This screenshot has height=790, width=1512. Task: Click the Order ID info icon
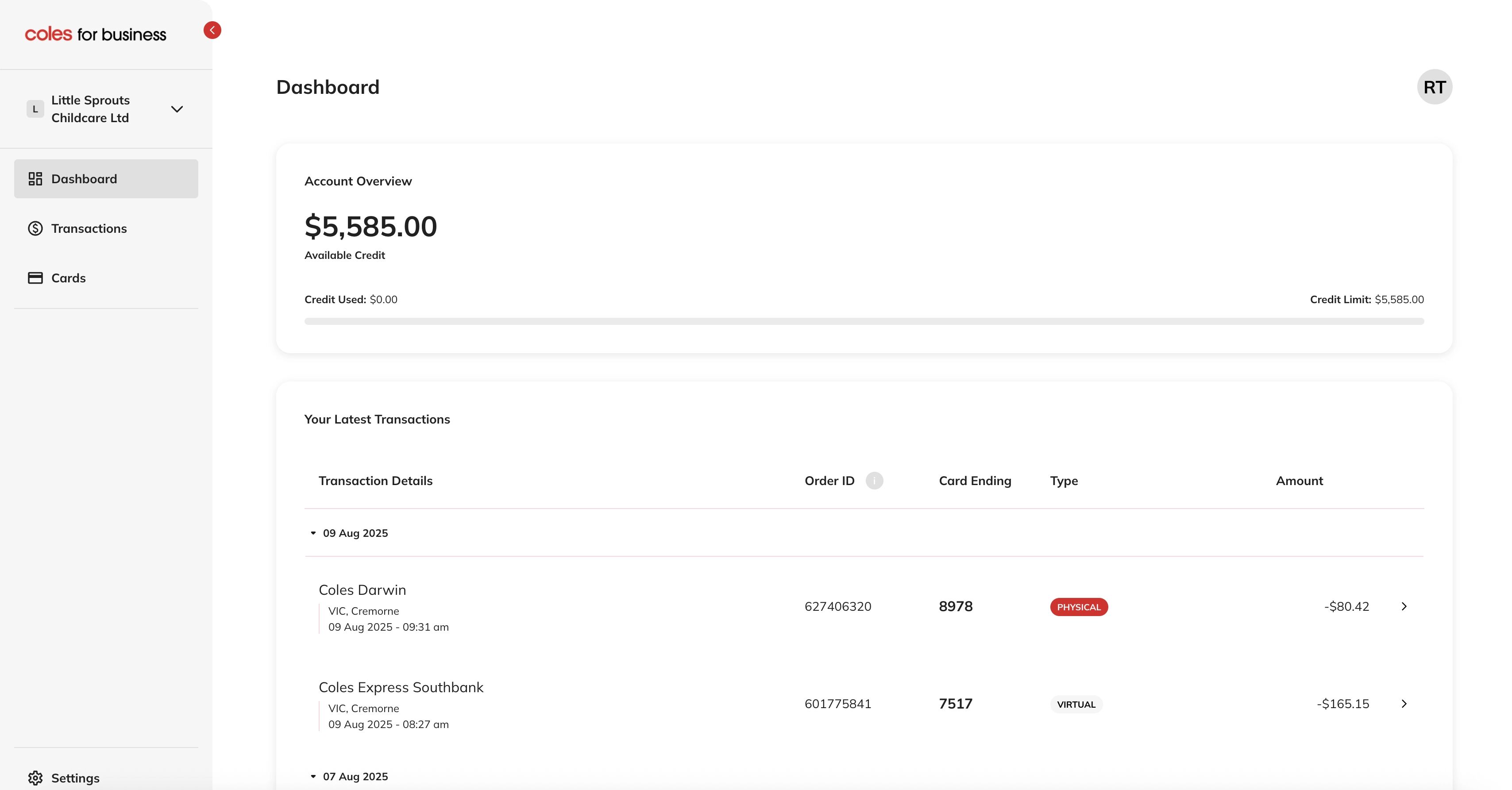[874, 481]
